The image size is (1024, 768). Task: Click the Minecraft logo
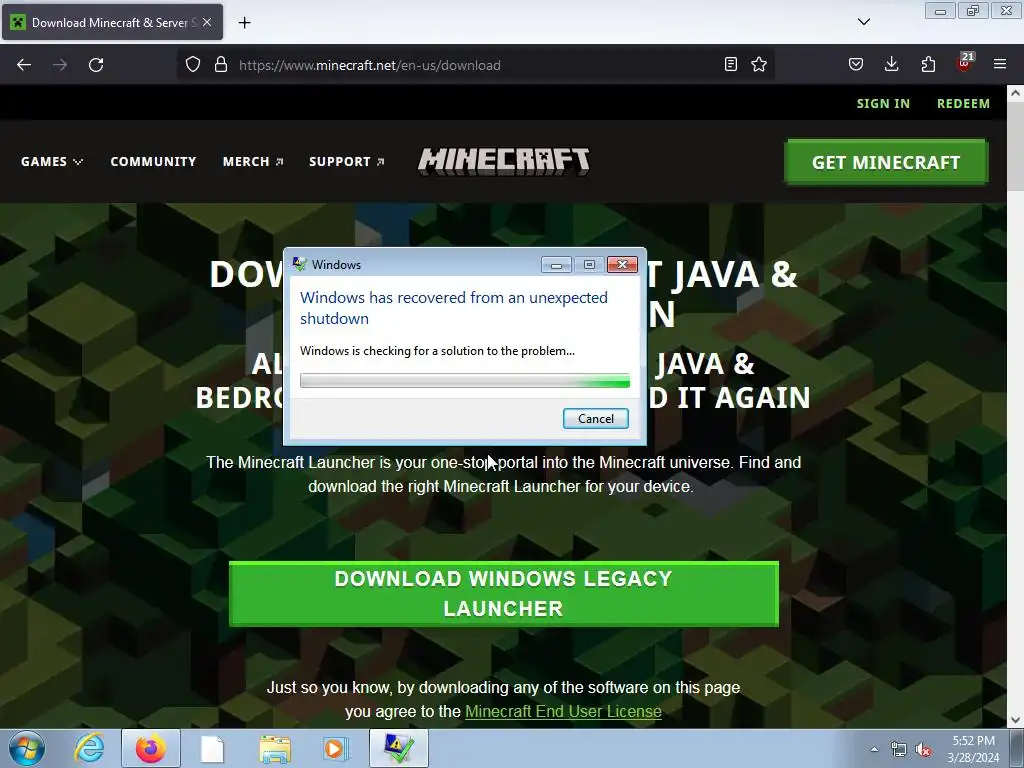504,161
